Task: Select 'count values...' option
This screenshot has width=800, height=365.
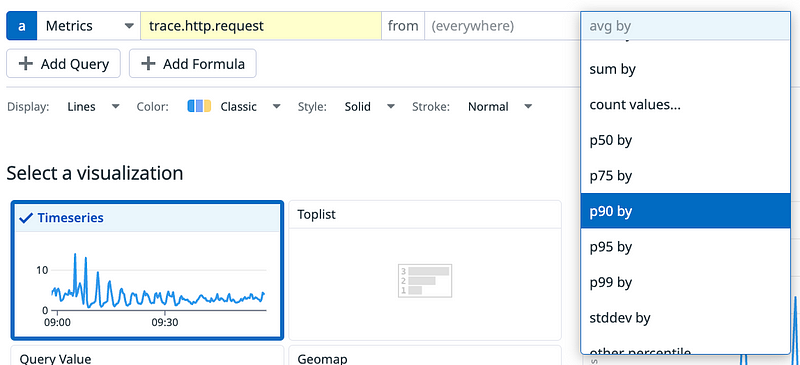Action: (x=685, y=105)
